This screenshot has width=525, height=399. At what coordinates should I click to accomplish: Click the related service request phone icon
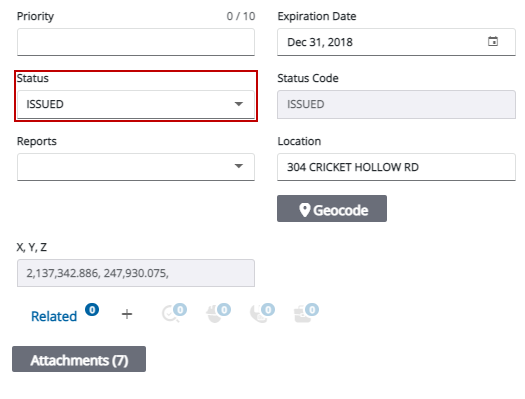pyautogui.click(x=262, y=313)
